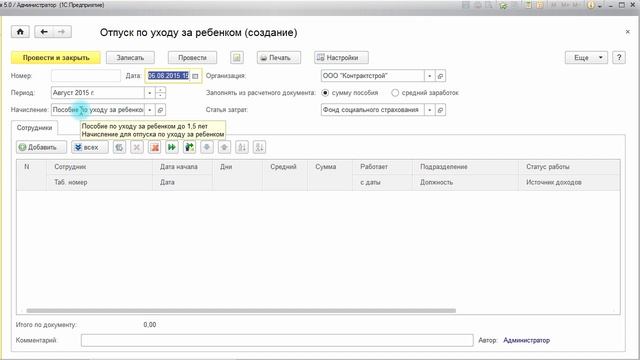The height and width of the screenshot is (360, 640).
Task: Go to the home page icon
Action: click(x=20, y=32)
